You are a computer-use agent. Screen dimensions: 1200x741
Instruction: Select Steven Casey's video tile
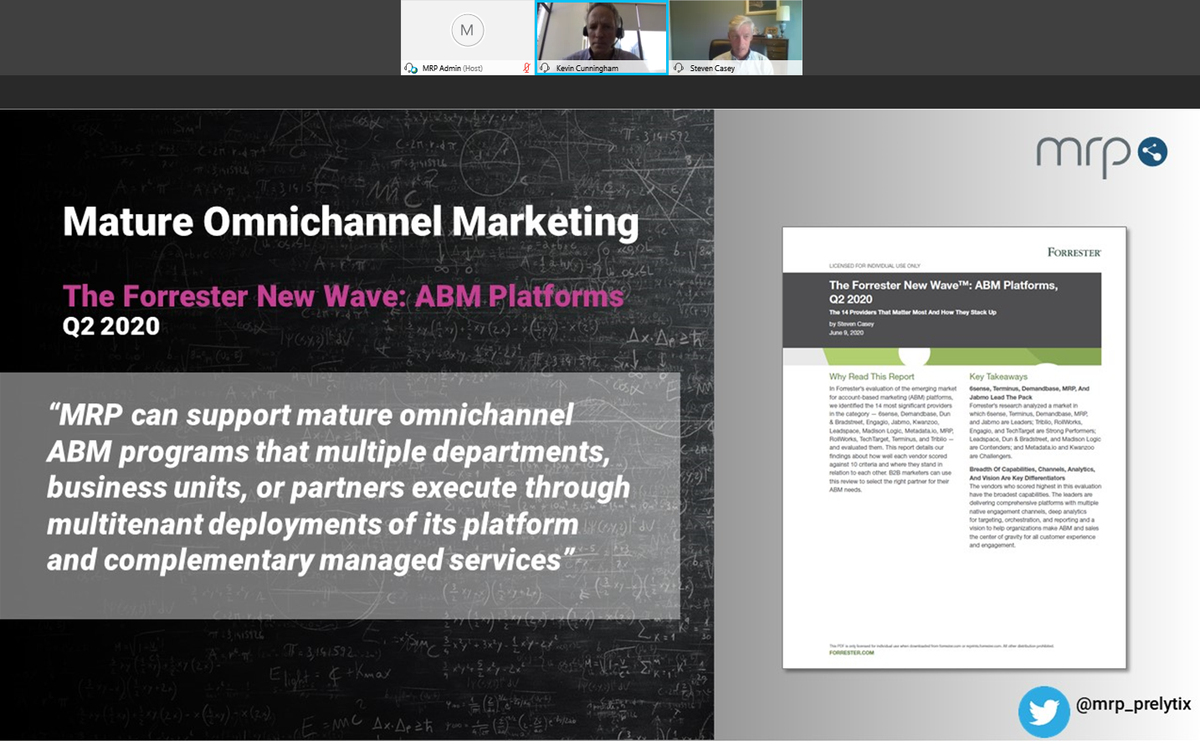click(x=735, y=38)
